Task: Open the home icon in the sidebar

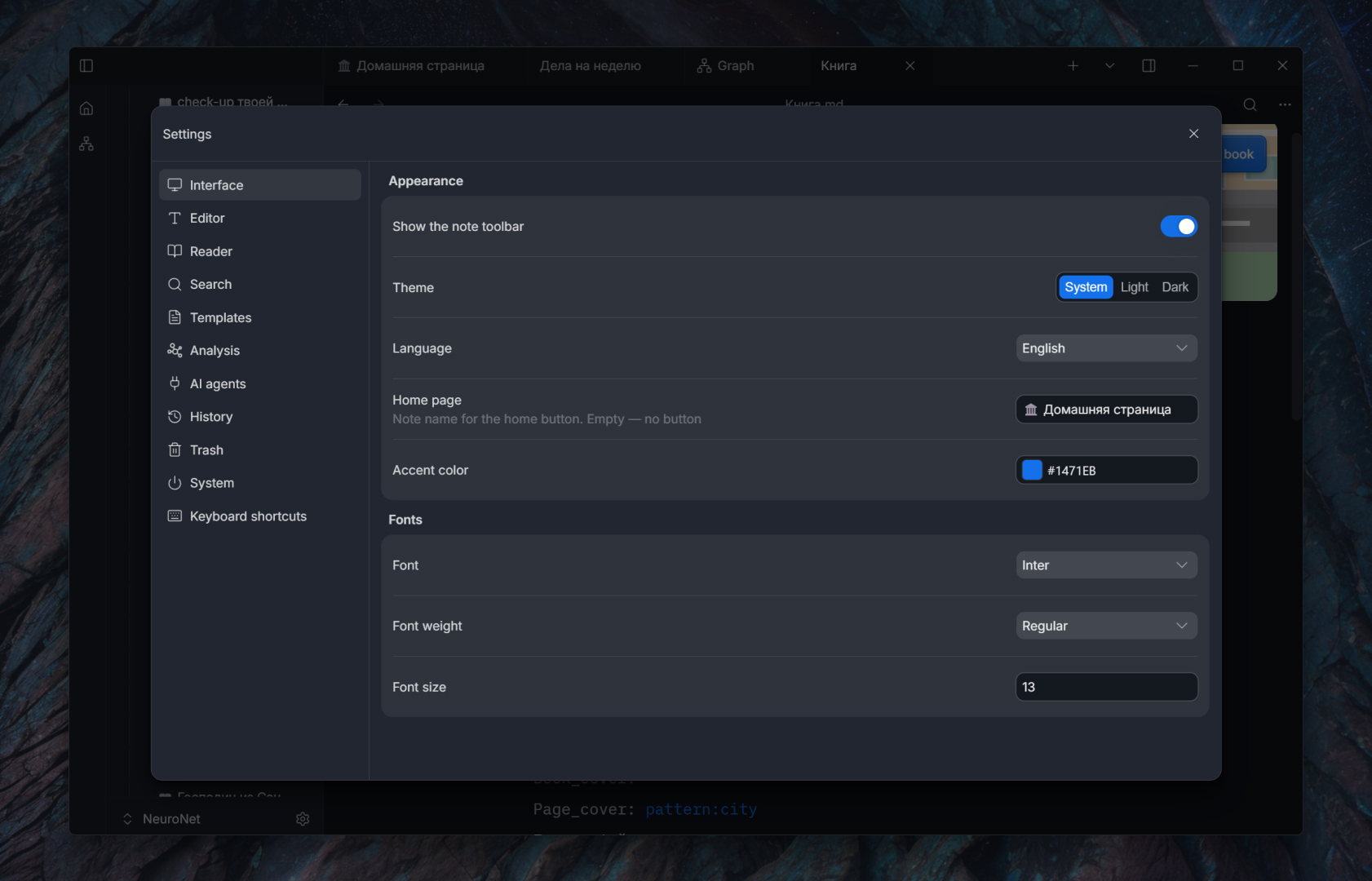Action: [x=86, y=108]
